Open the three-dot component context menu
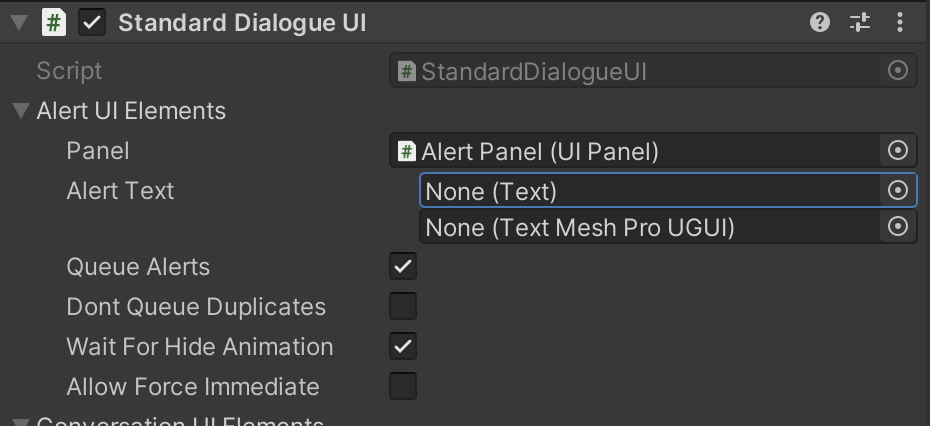 [900, 23]
